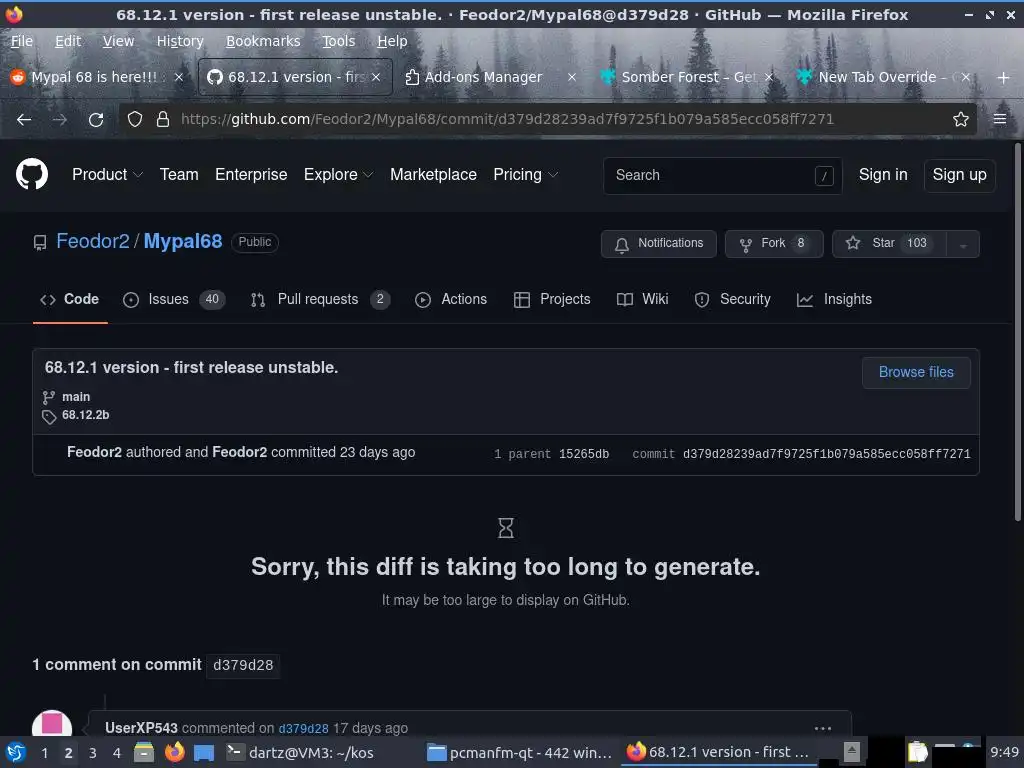Open the Mypal68 repository link
This screenshot has width=1024, height=768.
click(x=183, y=242)
